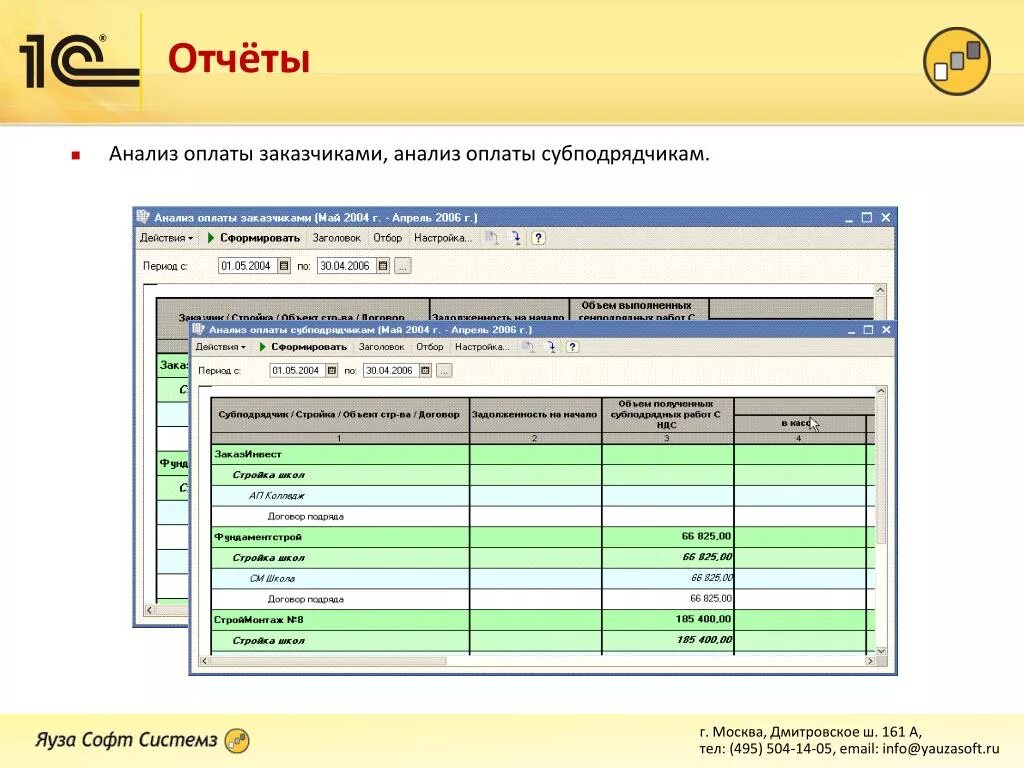Click report icon in customers window title bar
The image size is (1024, 768).
tap(142, 217)
